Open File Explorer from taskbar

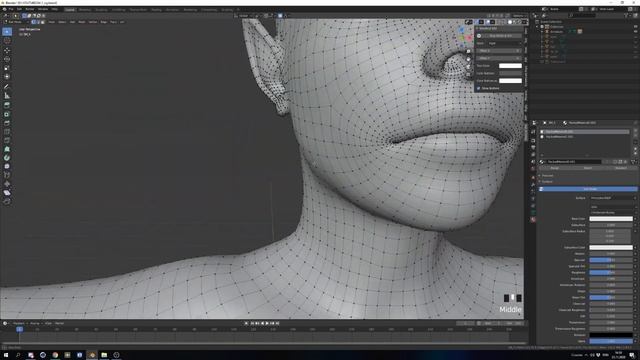tap(104, 355)
